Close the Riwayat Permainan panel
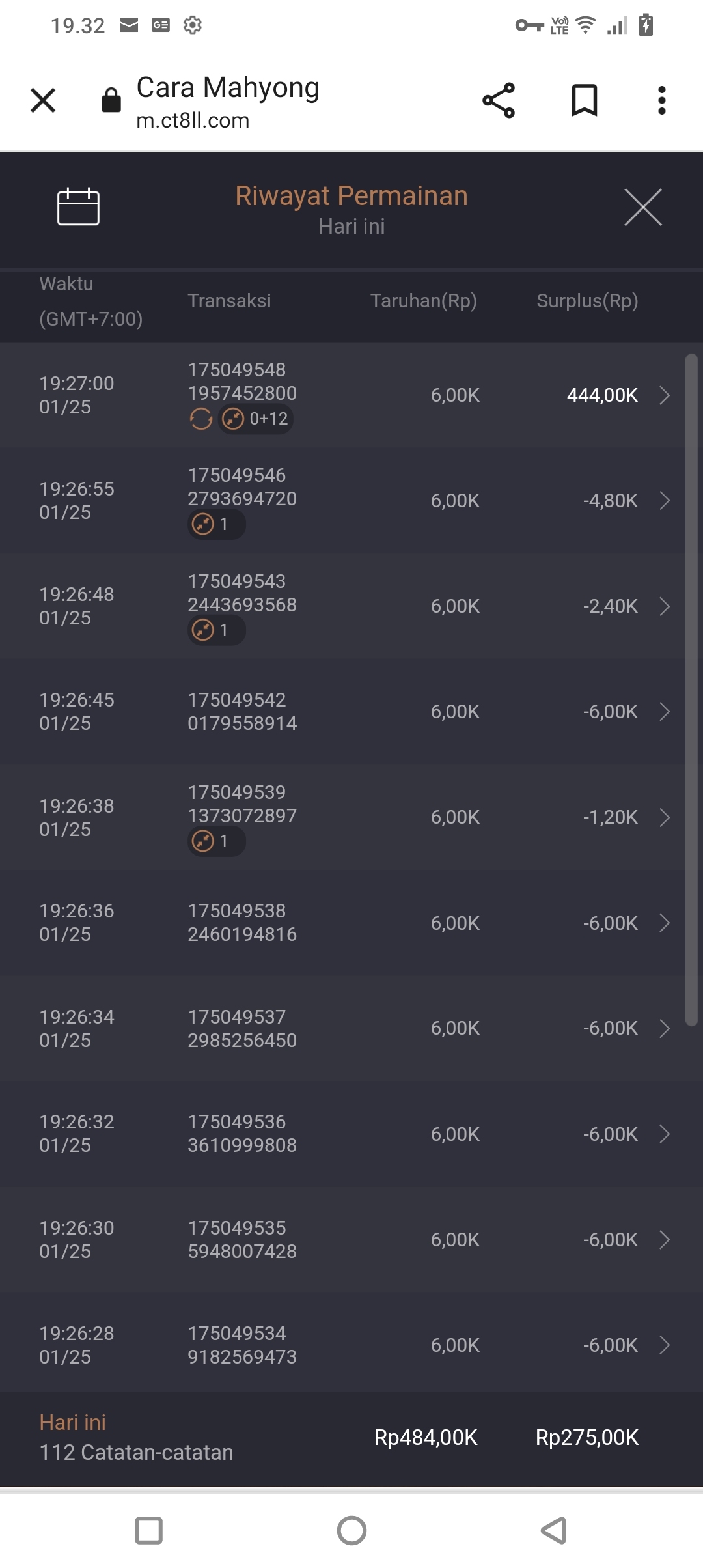The height and width of the screenshot is (1568, 703). [642, 208]
